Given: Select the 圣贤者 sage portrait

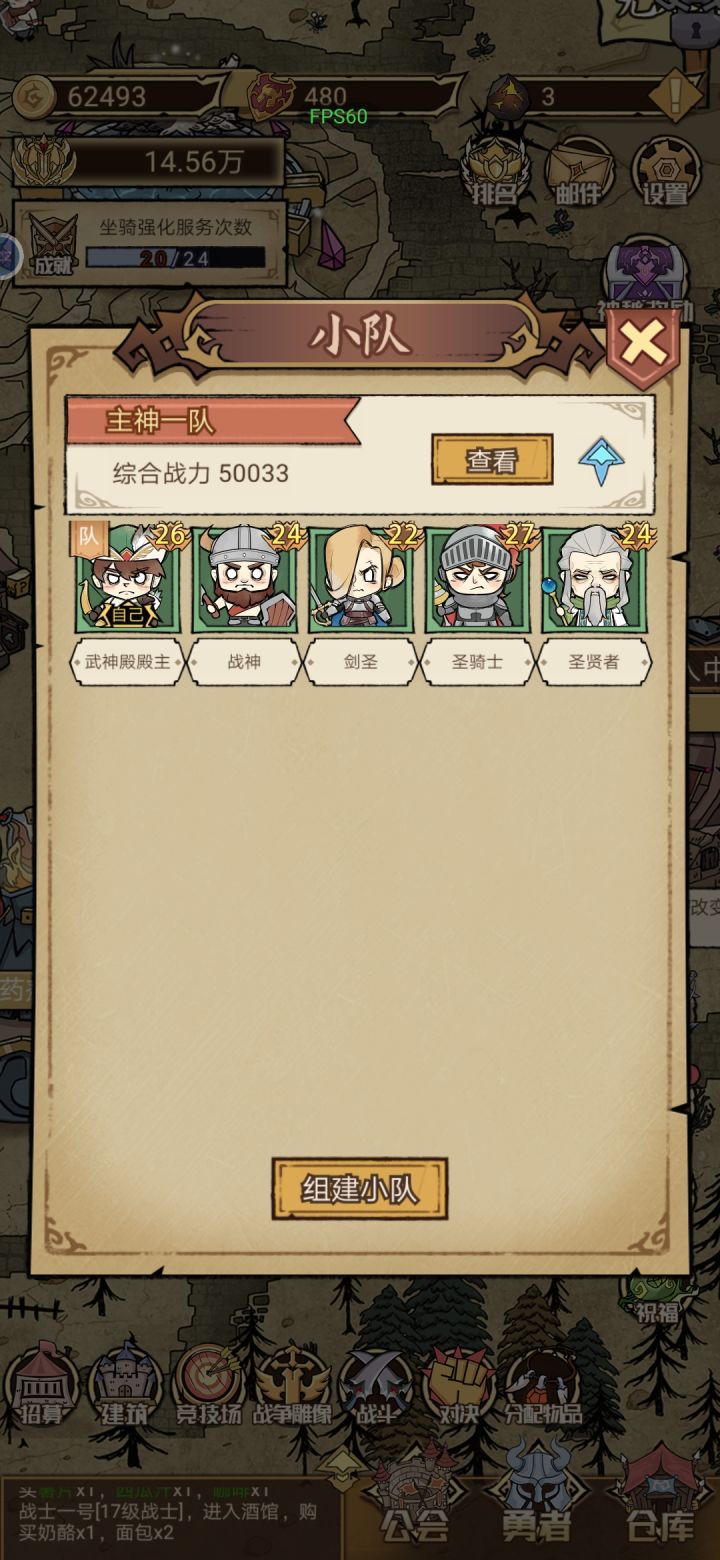Looking at the screenshot, I should click(x=594, y=579).
